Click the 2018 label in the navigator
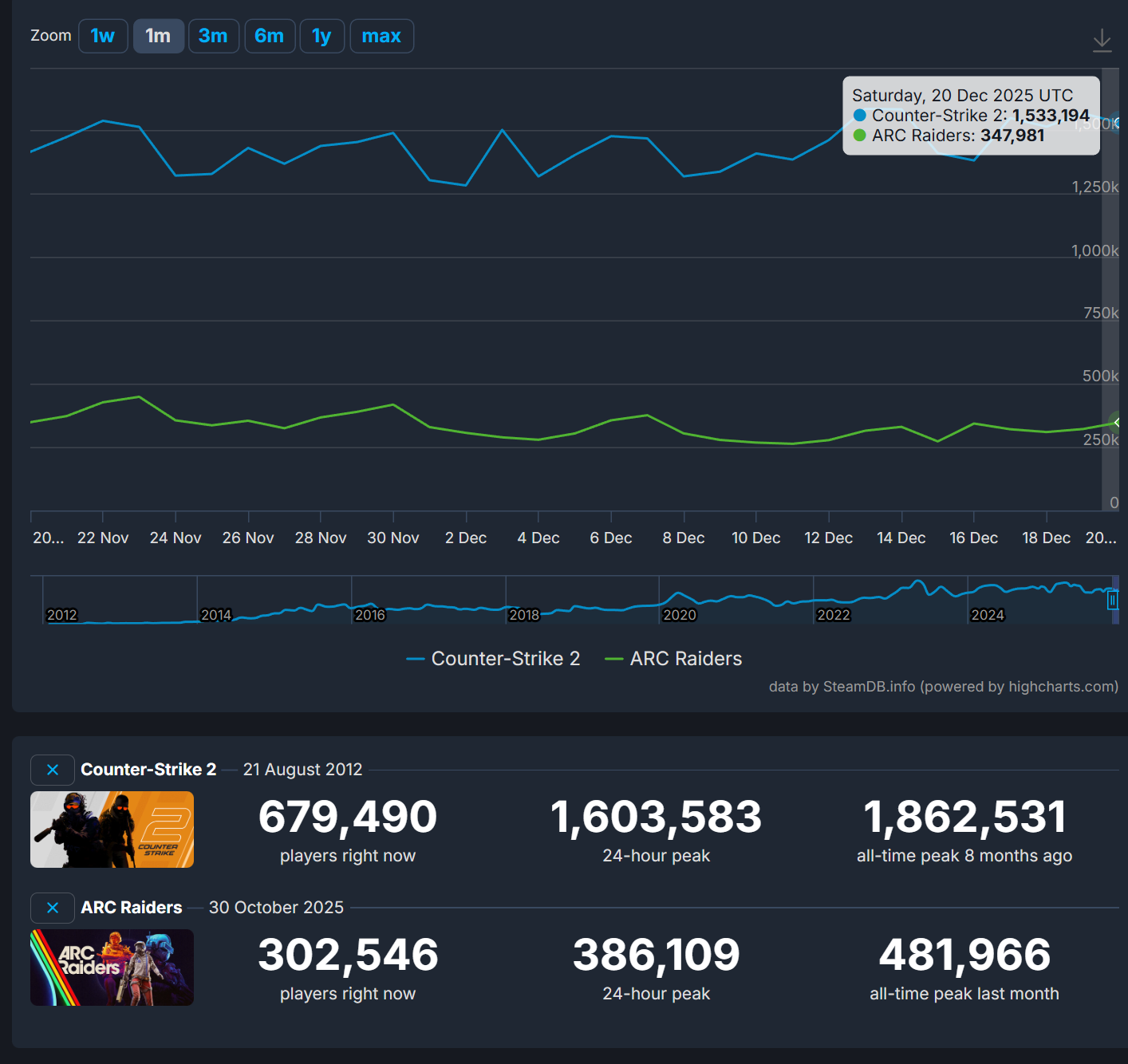1128x1064 pixels. pyautogui.click(x=524, y=615)
